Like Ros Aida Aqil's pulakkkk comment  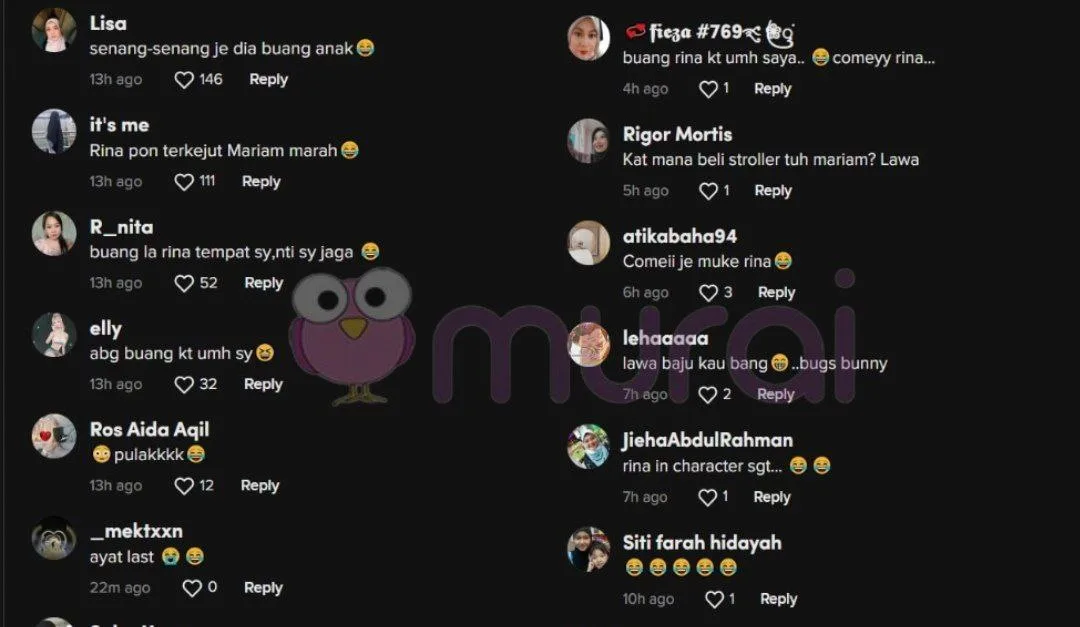(184, 486)
